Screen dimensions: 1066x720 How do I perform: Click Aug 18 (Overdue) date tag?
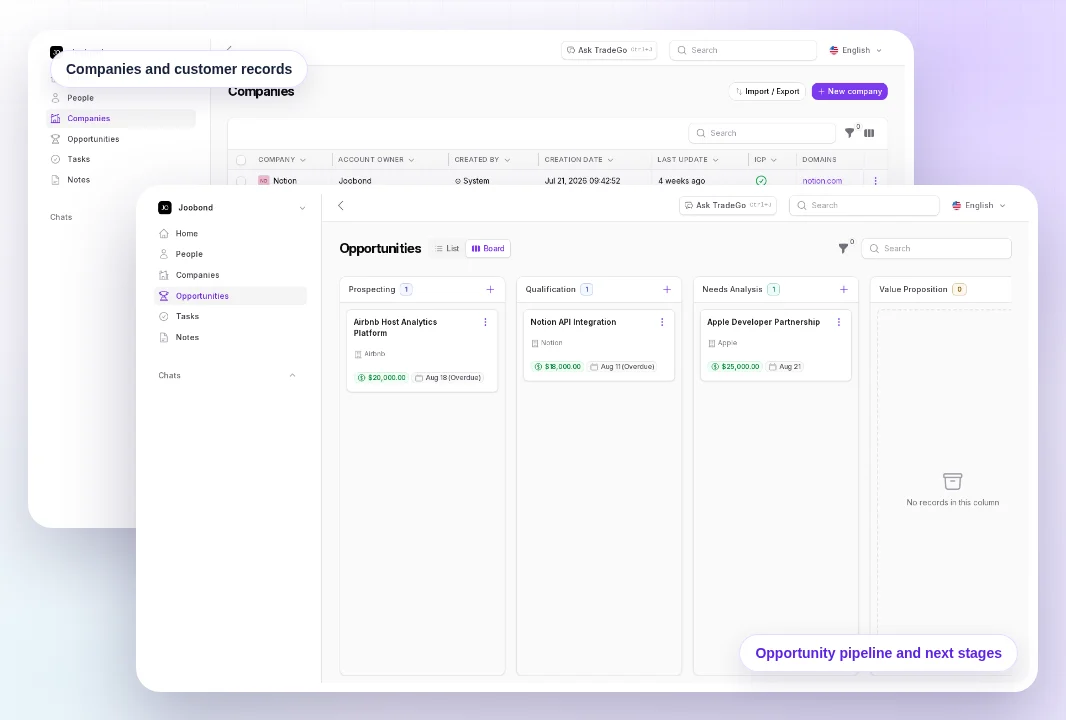(x=448, y=378)
